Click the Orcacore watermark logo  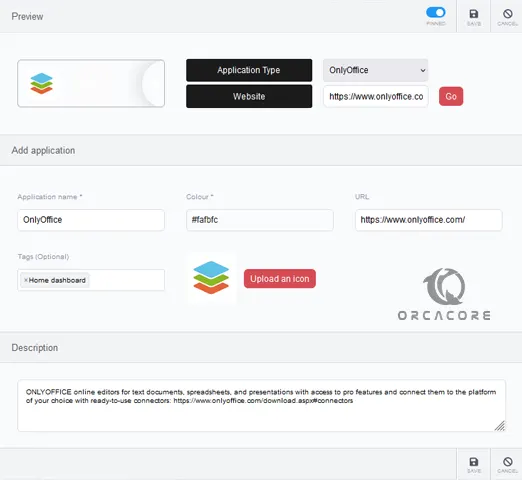444,294
